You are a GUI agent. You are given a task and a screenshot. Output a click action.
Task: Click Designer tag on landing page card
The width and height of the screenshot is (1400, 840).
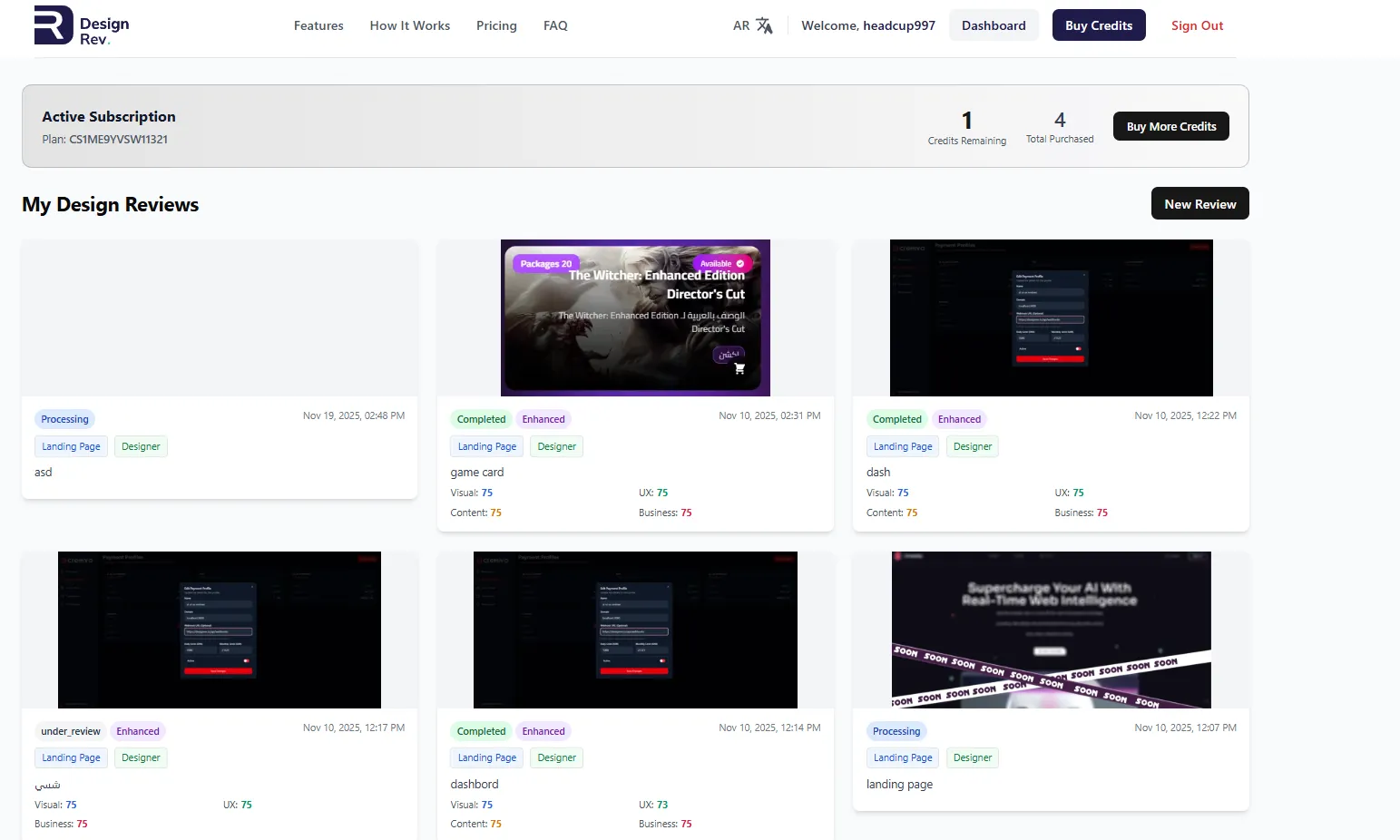(973, 757)
